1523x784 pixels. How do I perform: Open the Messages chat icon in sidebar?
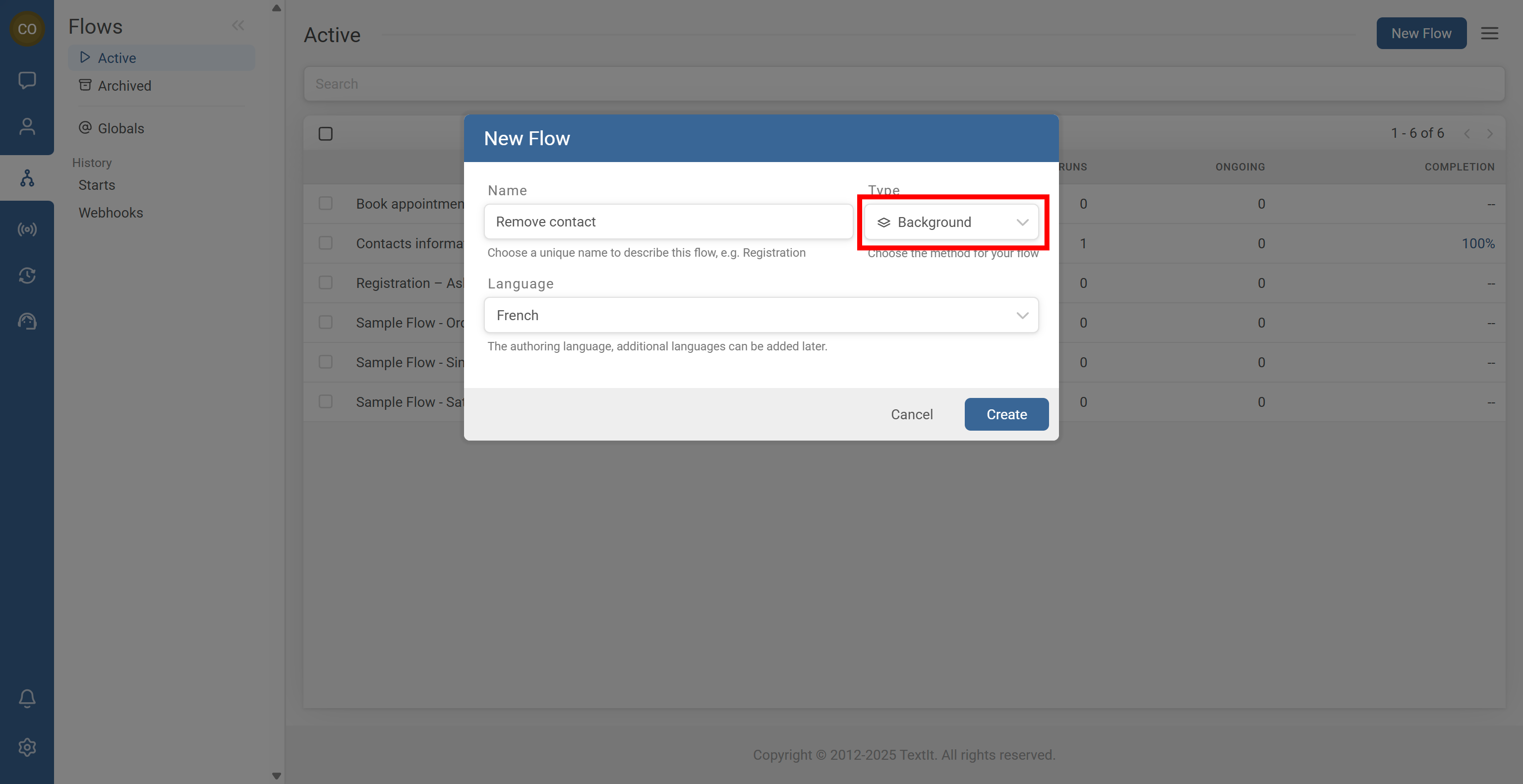tap(27, 80)
